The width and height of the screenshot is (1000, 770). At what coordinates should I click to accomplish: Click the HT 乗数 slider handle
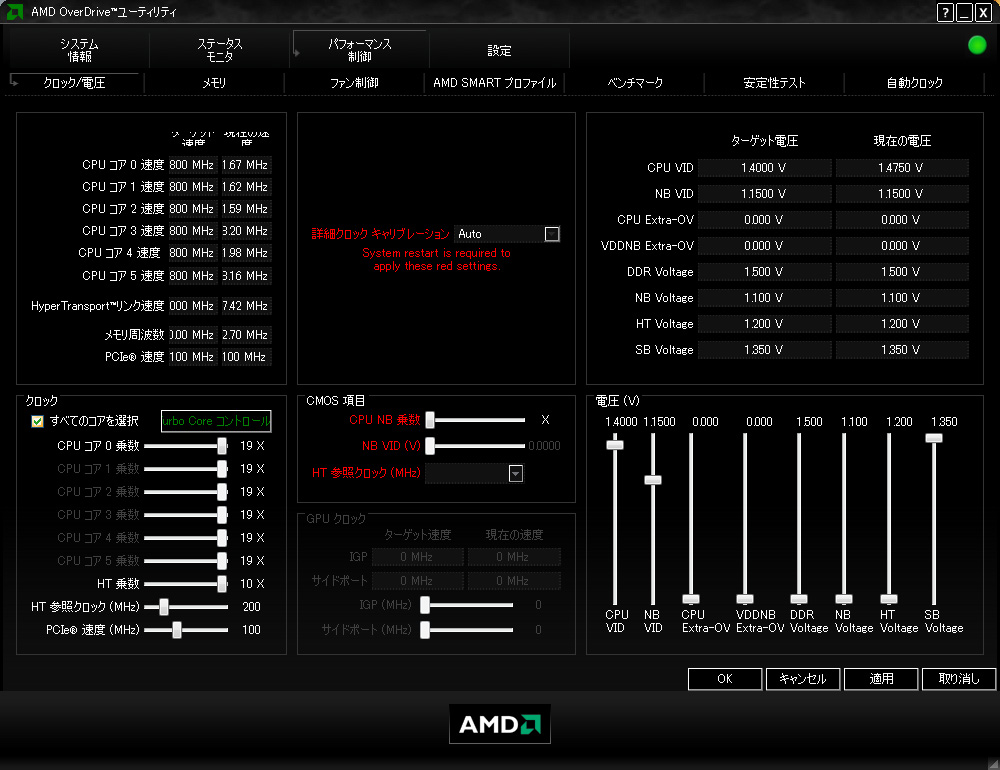(222, 584)
